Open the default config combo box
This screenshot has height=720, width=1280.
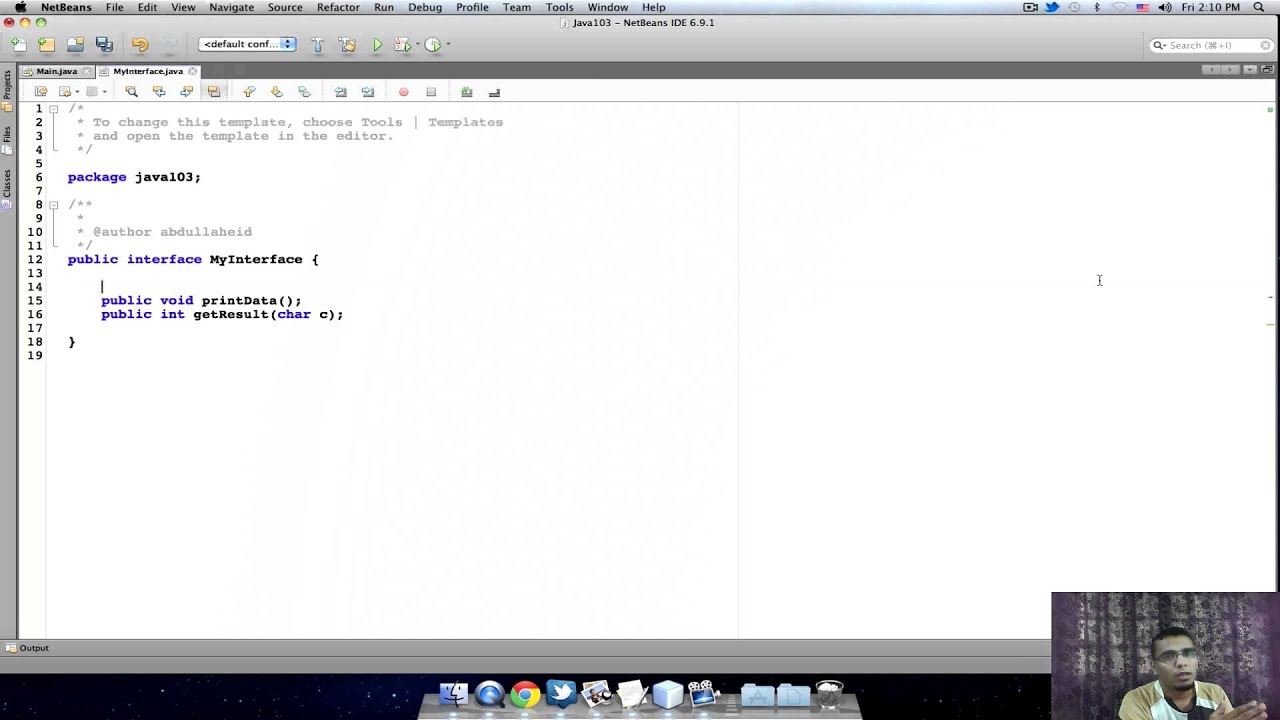coord(247,44)
